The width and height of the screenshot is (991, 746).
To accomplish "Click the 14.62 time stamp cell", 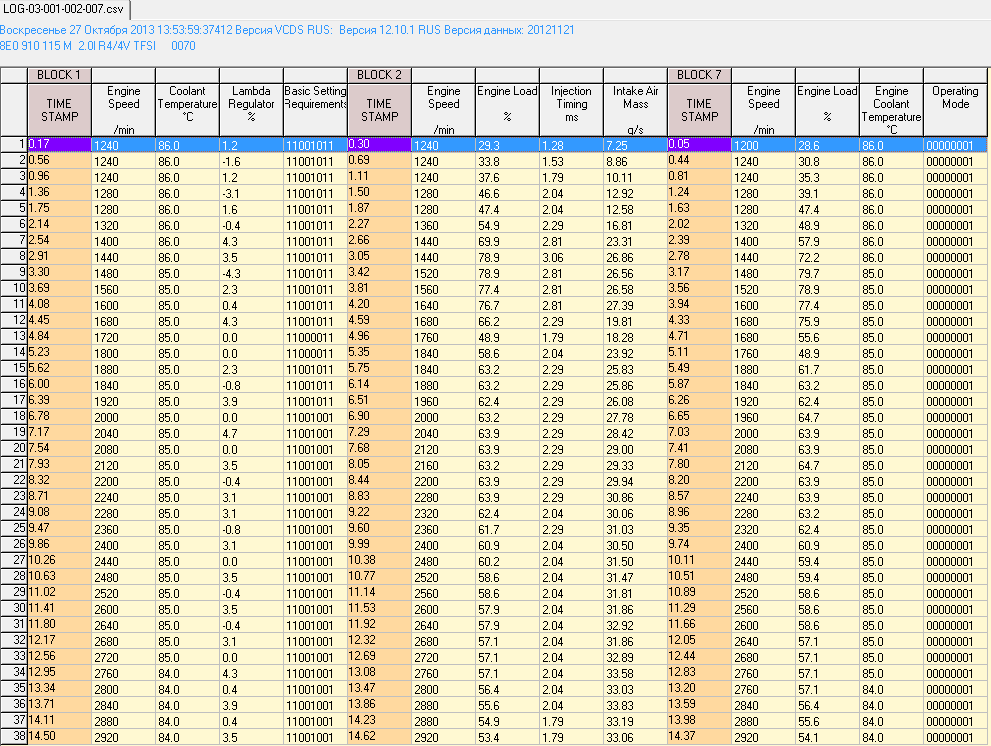I will (x=379, y=737).
